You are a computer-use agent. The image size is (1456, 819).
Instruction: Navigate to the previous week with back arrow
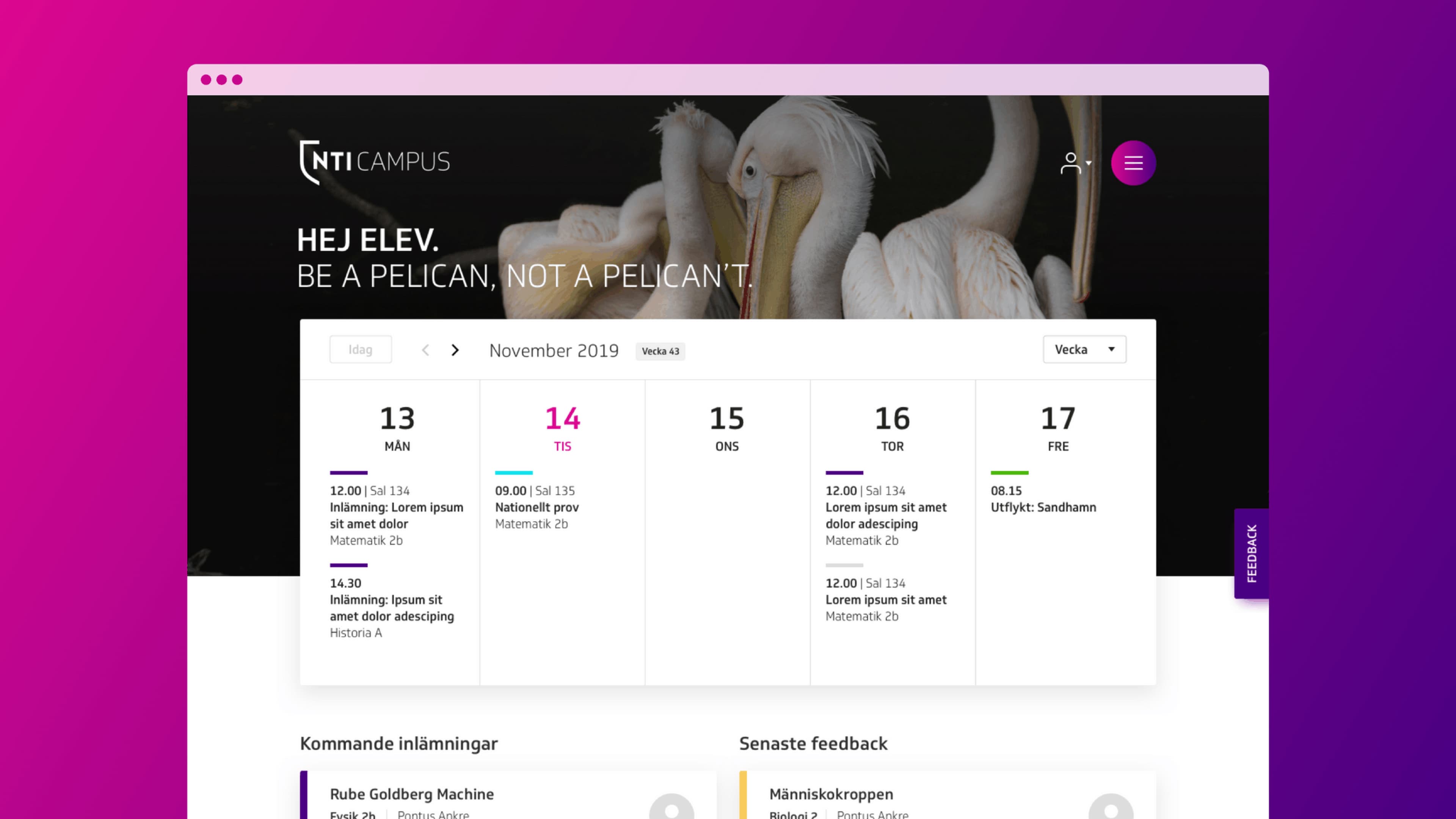(425, 351)
